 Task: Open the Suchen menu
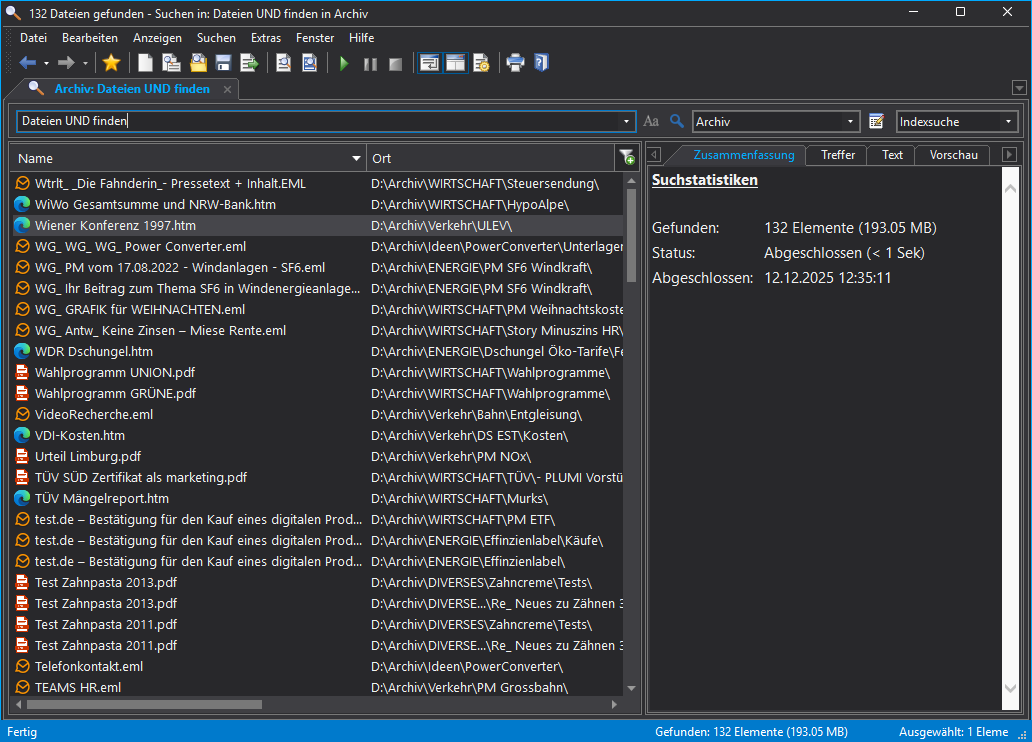217,38
